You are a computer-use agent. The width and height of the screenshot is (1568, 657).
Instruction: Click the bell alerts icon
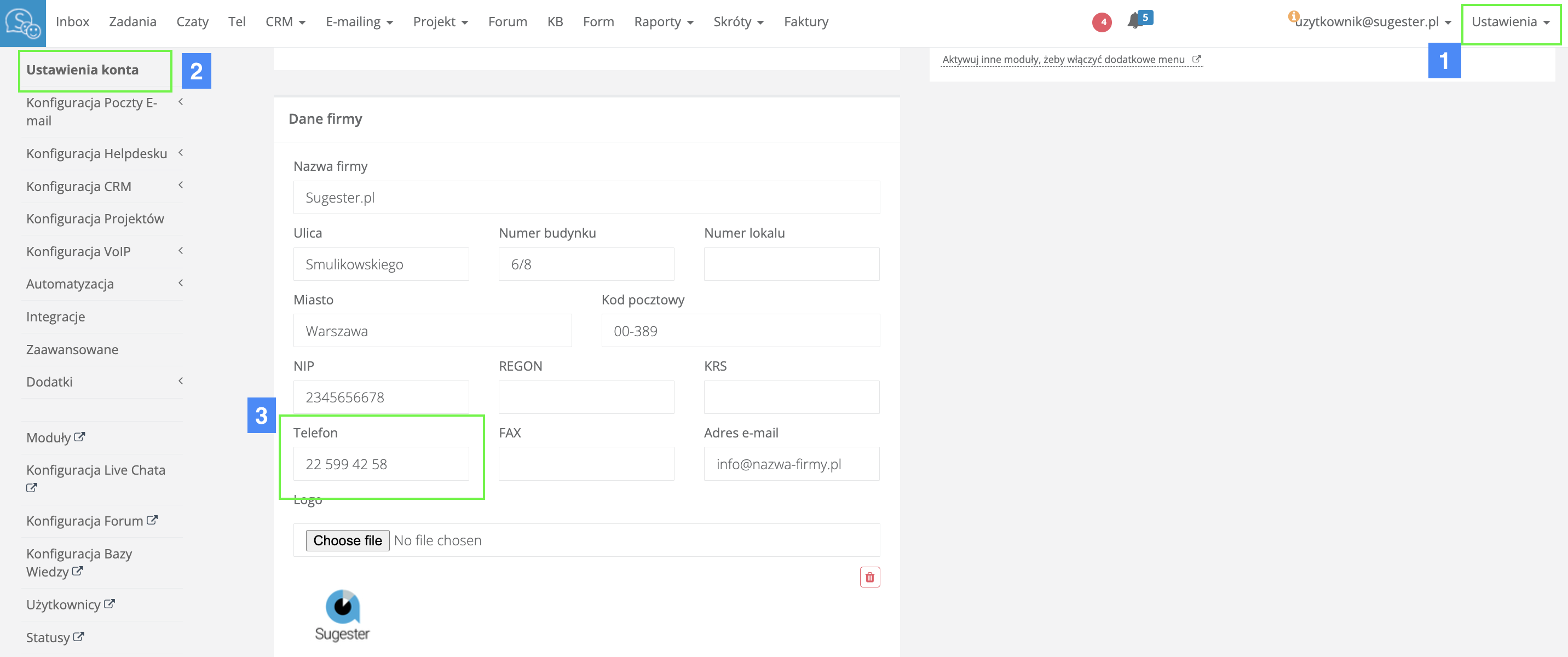[1133, 21]
